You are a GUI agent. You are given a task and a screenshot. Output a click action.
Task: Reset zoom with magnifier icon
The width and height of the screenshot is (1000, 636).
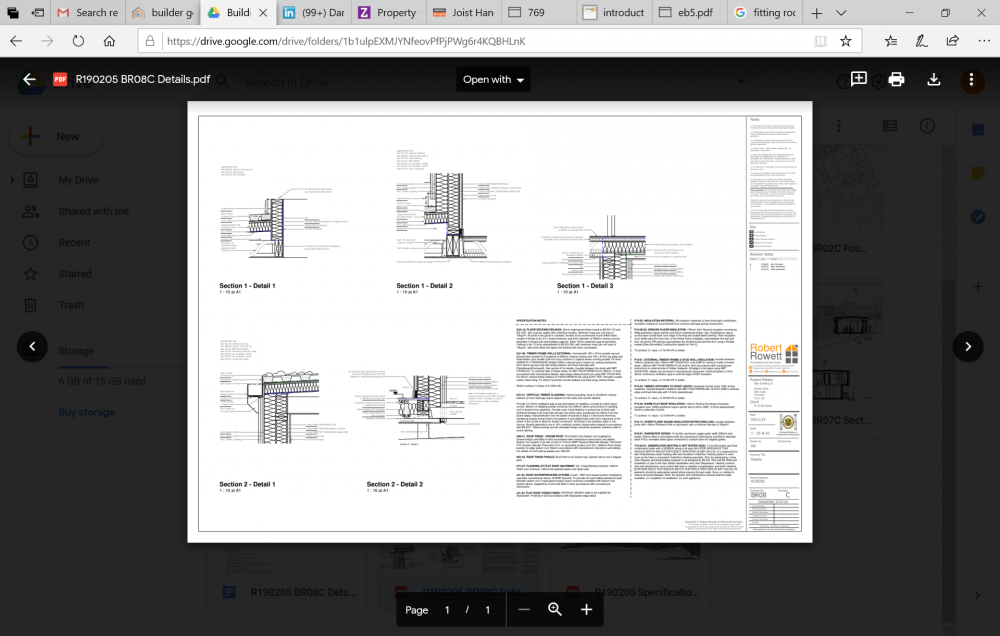pos(555,610)
